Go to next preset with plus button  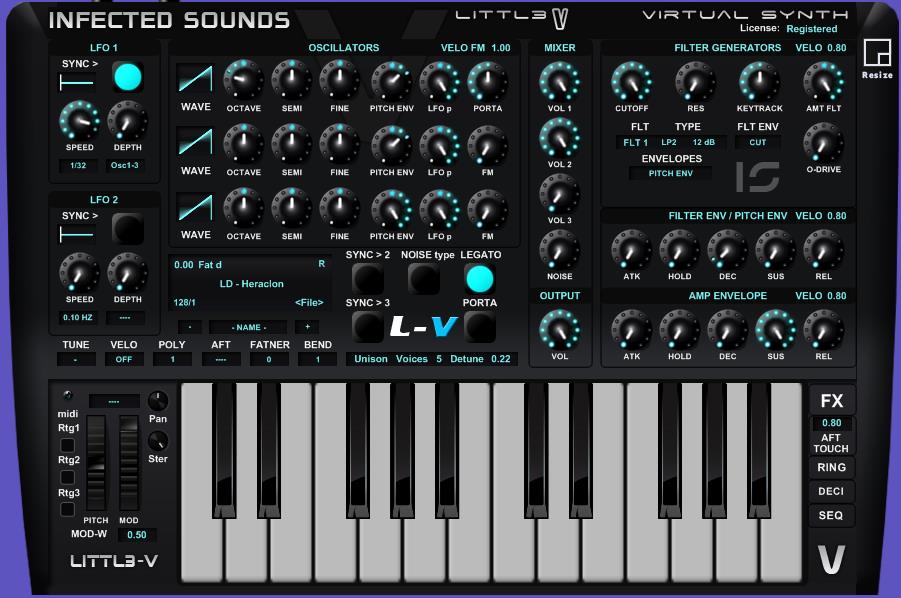pyautogui.click(x=307, y=327)
